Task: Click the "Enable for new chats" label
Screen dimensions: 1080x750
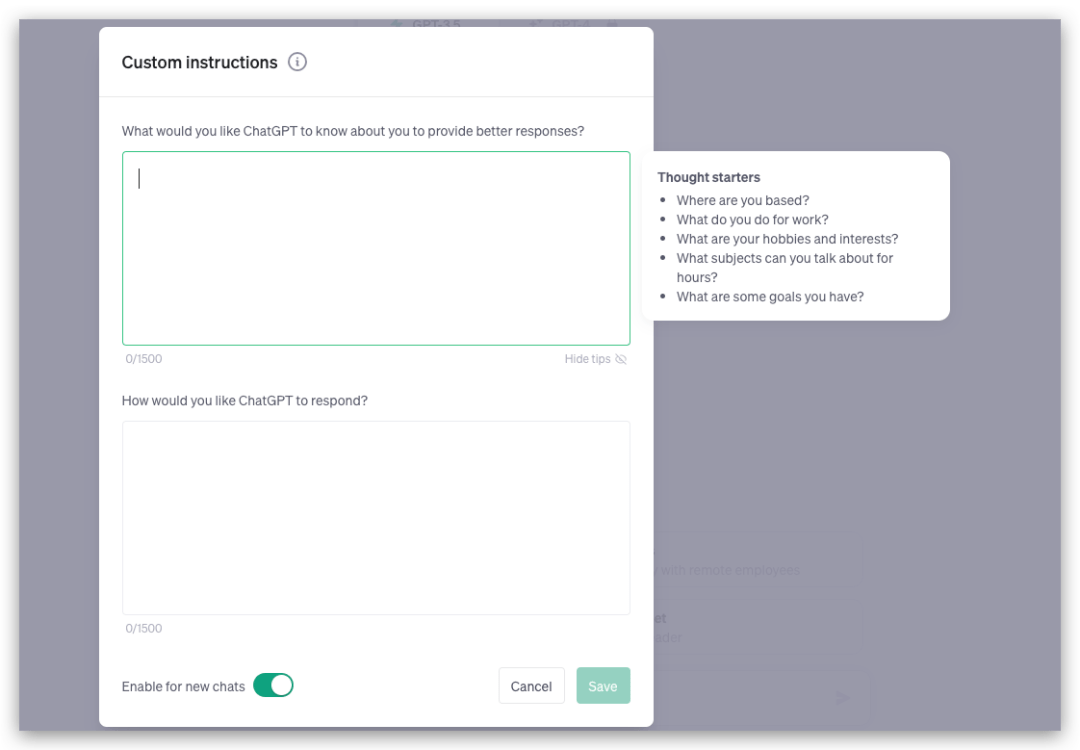Action: (183, 686)
